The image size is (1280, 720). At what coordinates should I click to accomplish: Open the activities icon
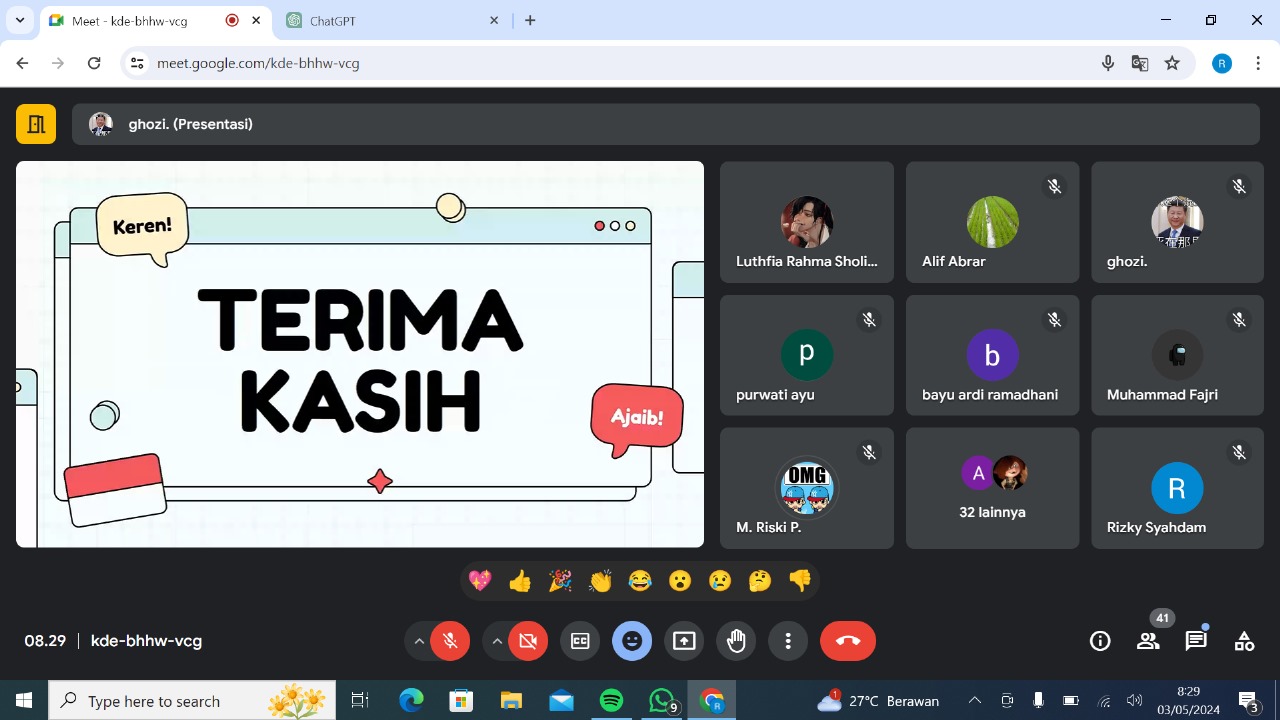(x=1244, y=641)
